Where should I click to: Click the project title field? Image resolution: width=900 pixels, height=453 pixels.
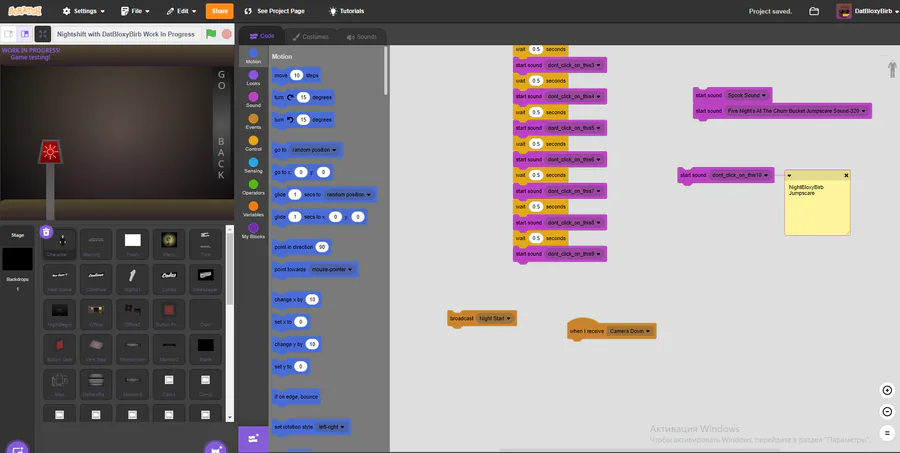(126, 34)
